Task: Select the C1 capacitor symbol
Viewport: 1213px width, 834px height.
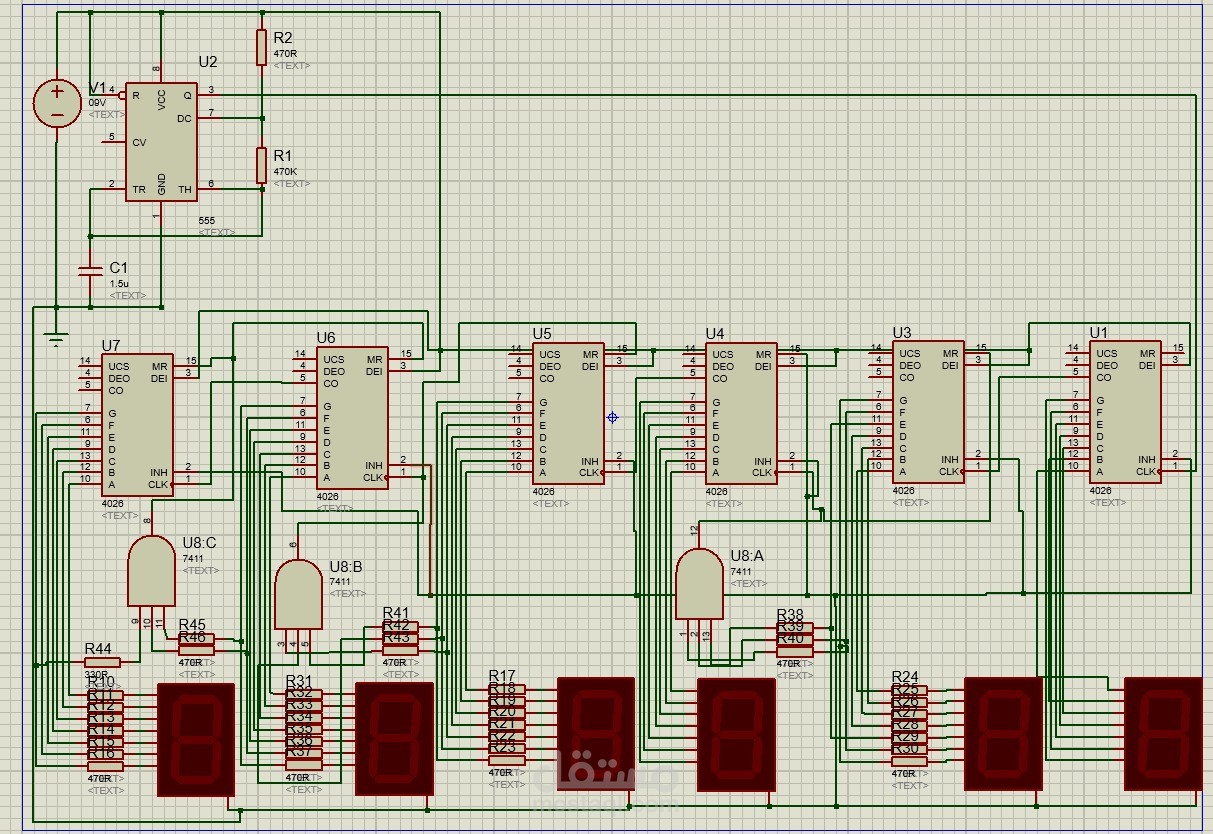Action: click(90, 271)
